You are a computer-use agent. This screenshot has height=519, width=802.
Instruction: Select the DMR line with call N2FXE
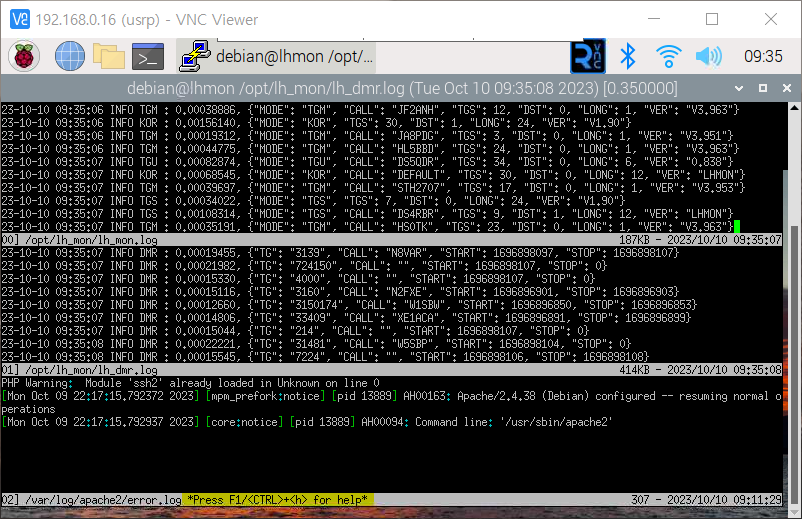click(x=340, y=292)
